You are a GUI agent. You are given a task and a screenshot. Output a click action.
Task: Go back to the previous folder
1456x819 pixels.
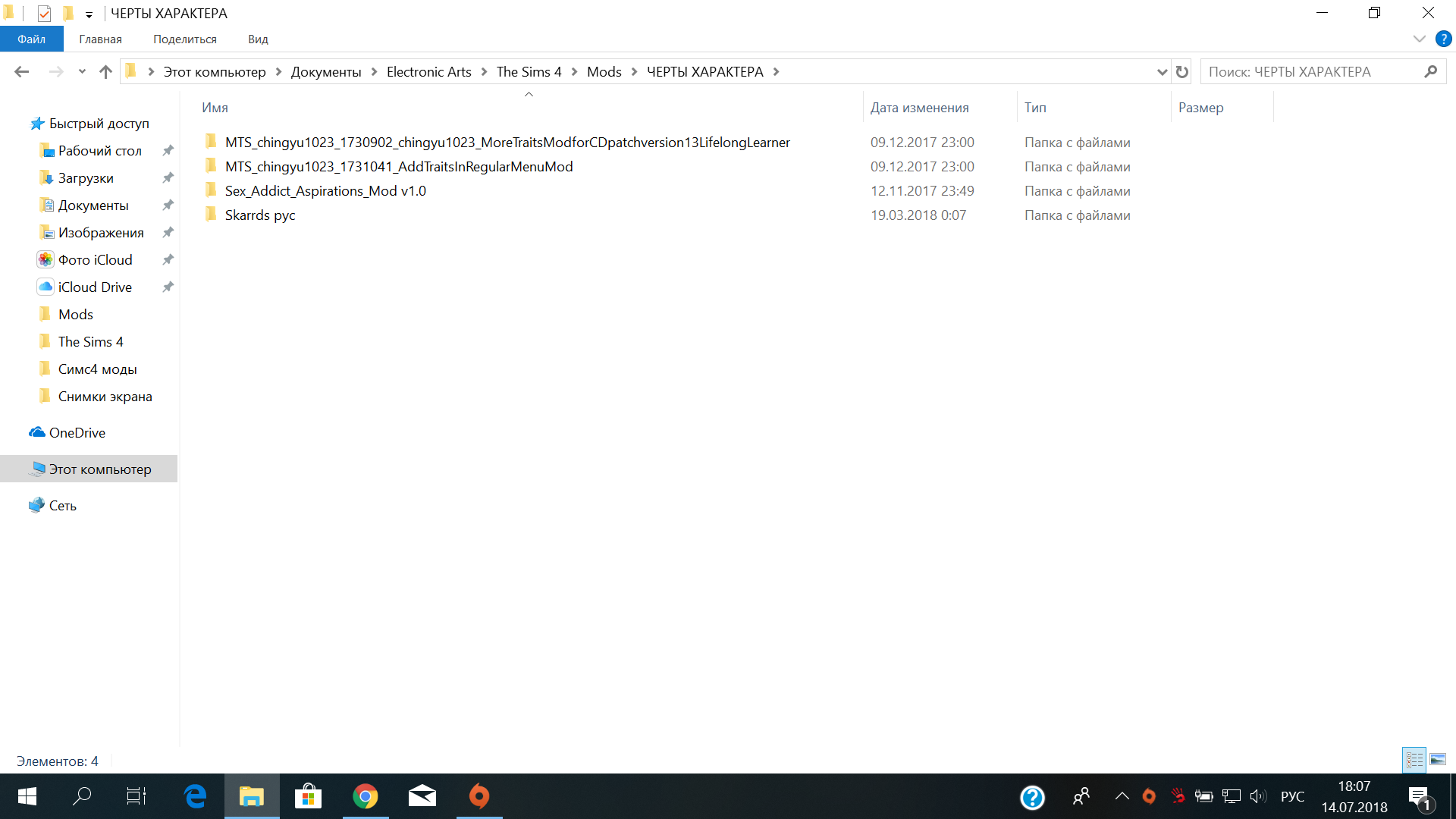[21, 71]
